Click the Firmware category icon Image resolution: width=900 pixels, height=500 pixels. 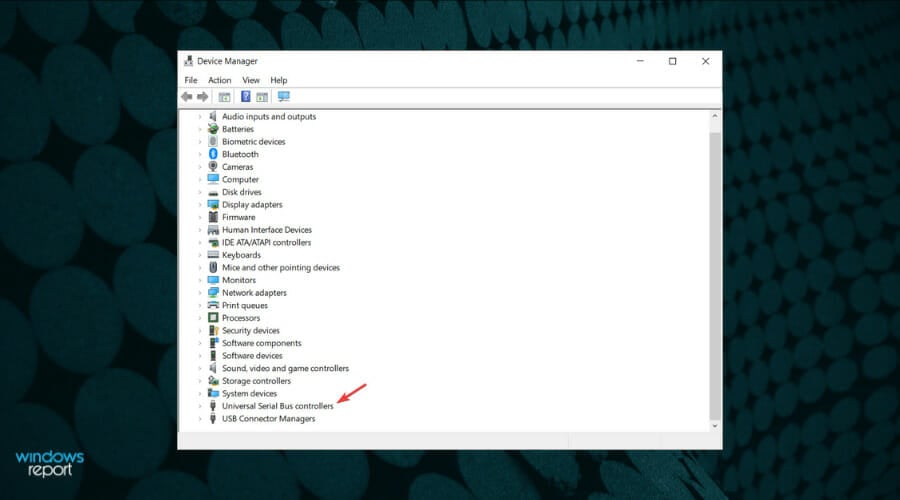pyautogui.click(x=213, y=217)
